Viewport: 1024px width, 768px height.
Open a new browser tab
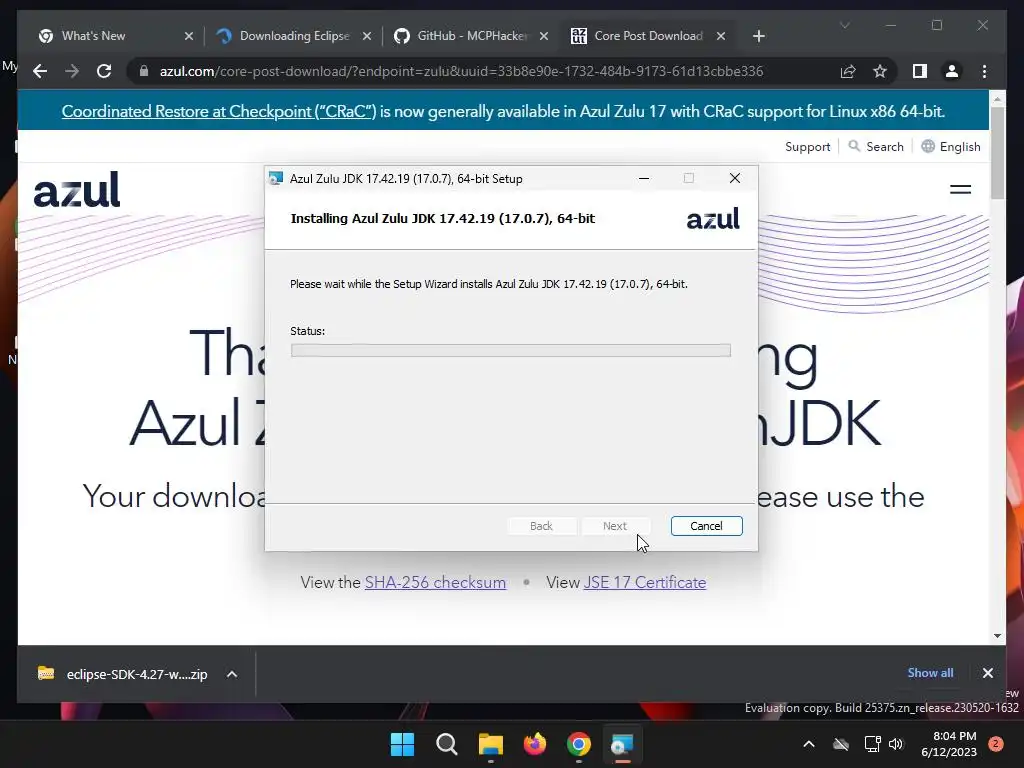[x=758, y=36]
